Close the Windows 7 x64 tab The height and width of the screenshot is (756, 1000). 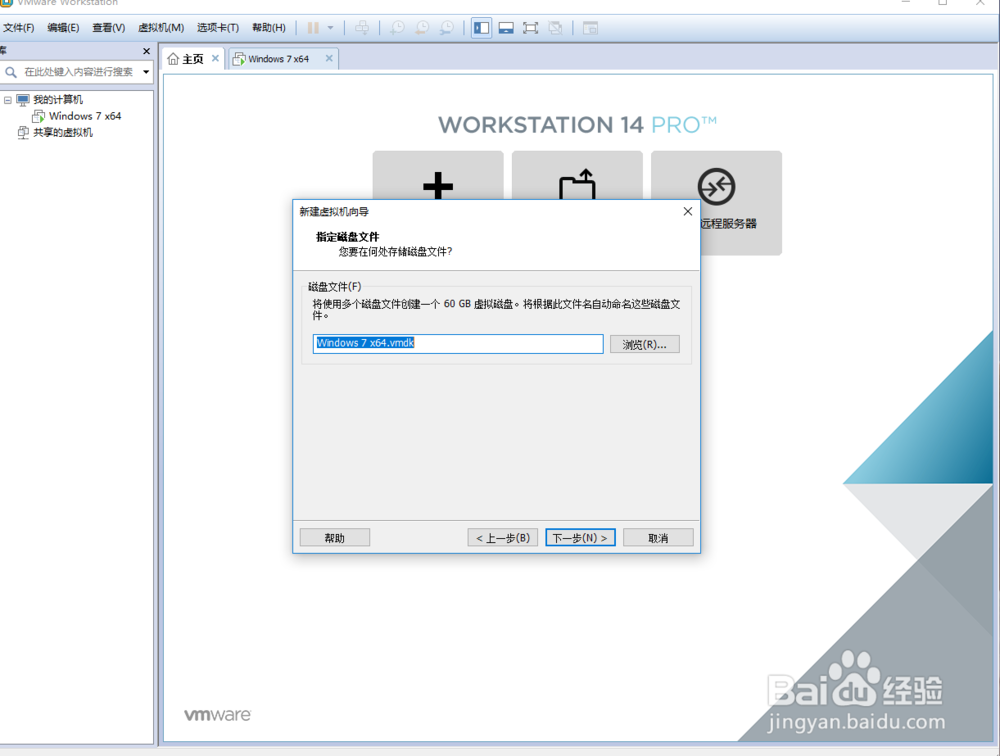[x=329, y=59]
